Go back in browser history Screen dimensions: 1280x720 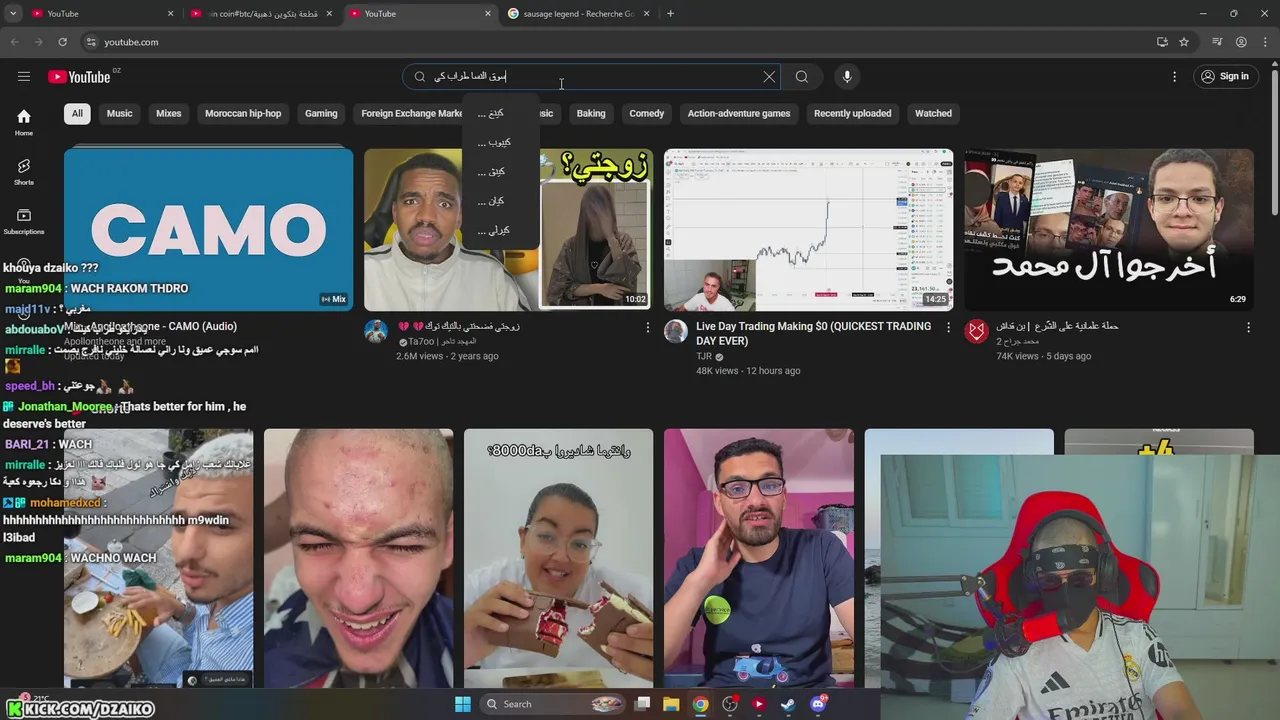pos(14,42)
